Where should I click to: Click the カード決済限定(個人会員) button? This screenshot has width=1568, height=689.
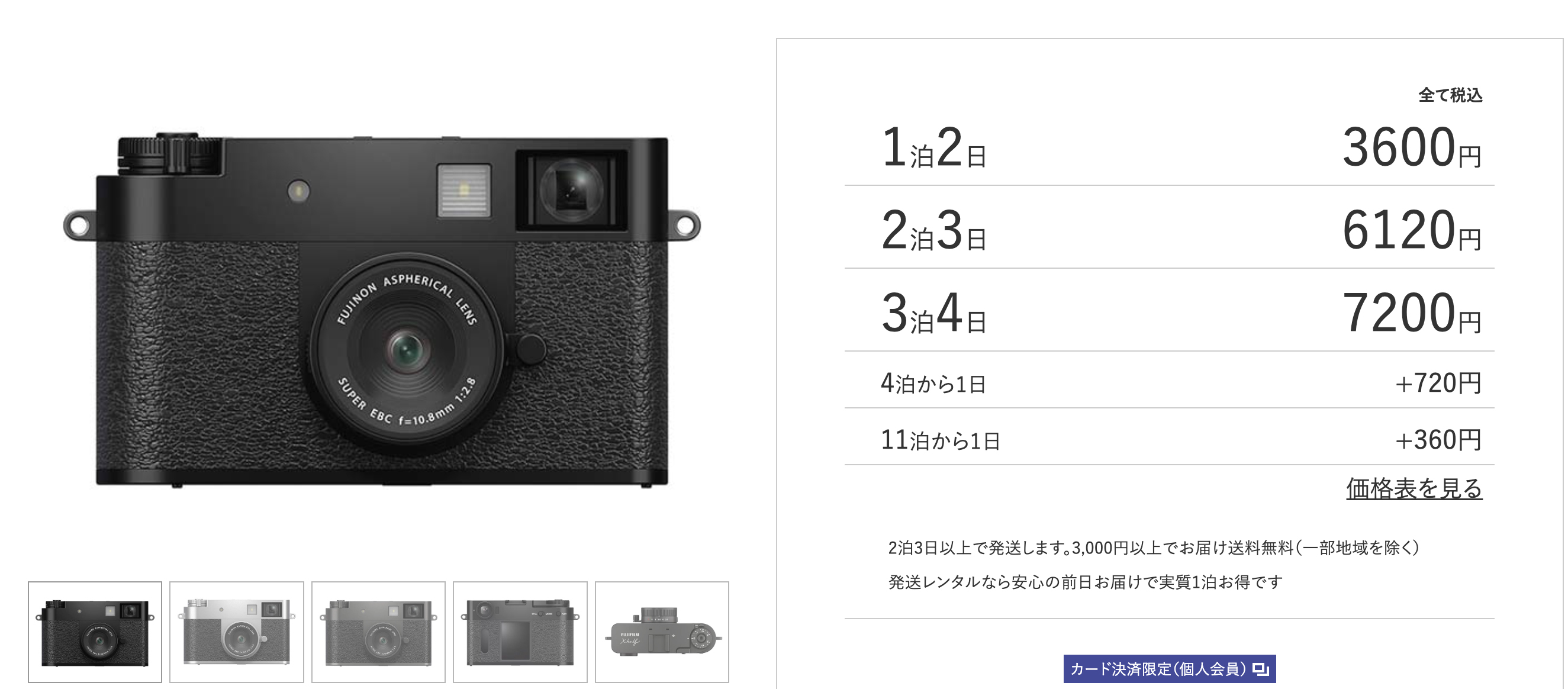[x=1169, y=669]
